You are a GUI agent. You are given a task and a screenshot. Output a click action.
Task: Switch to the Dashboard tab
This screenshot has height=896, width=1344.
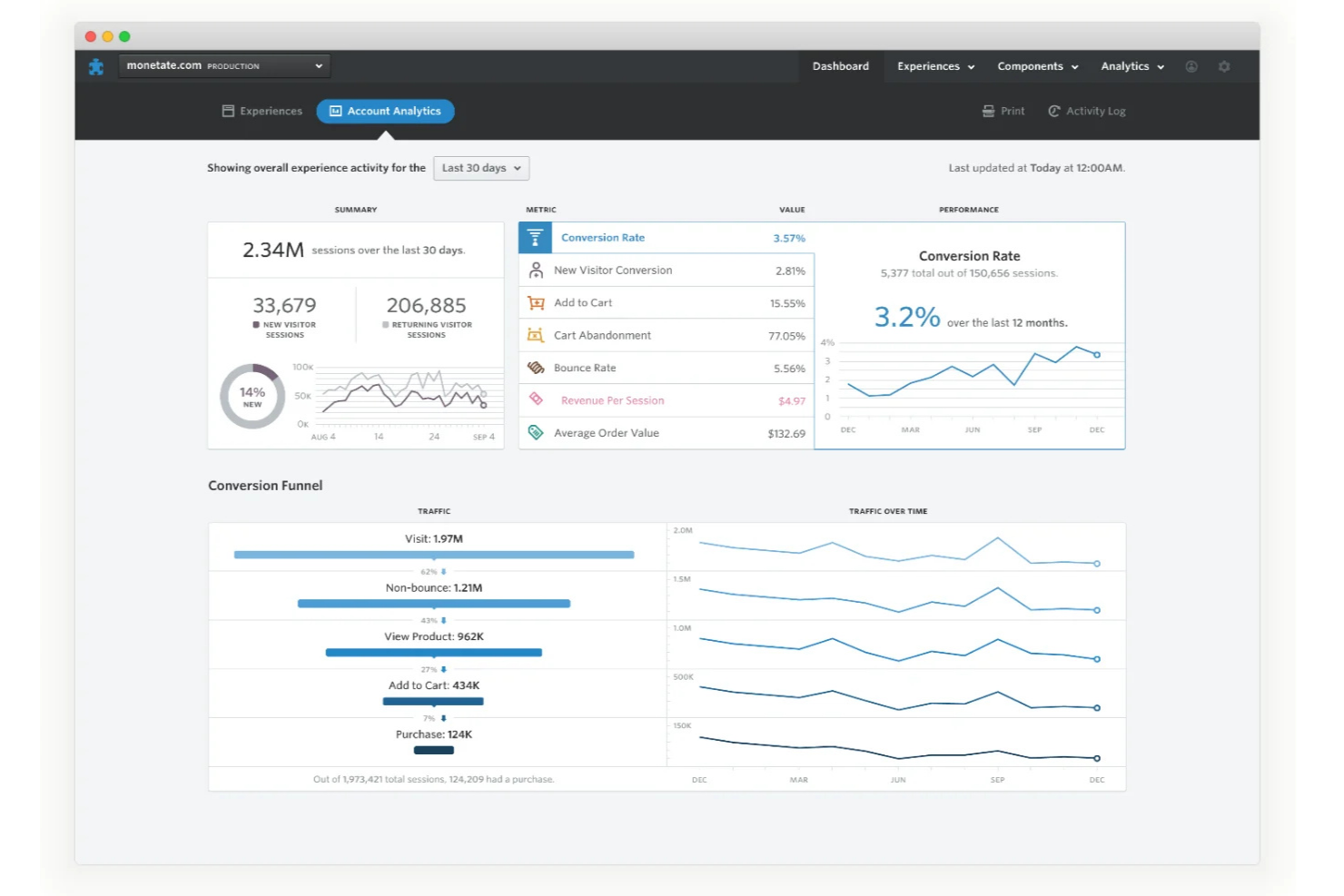pos(840,65)
